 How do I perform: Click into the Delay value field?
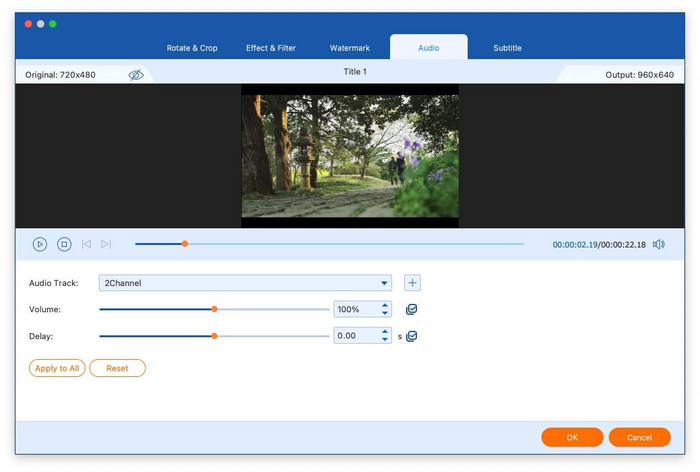click(x=355, y=336)
